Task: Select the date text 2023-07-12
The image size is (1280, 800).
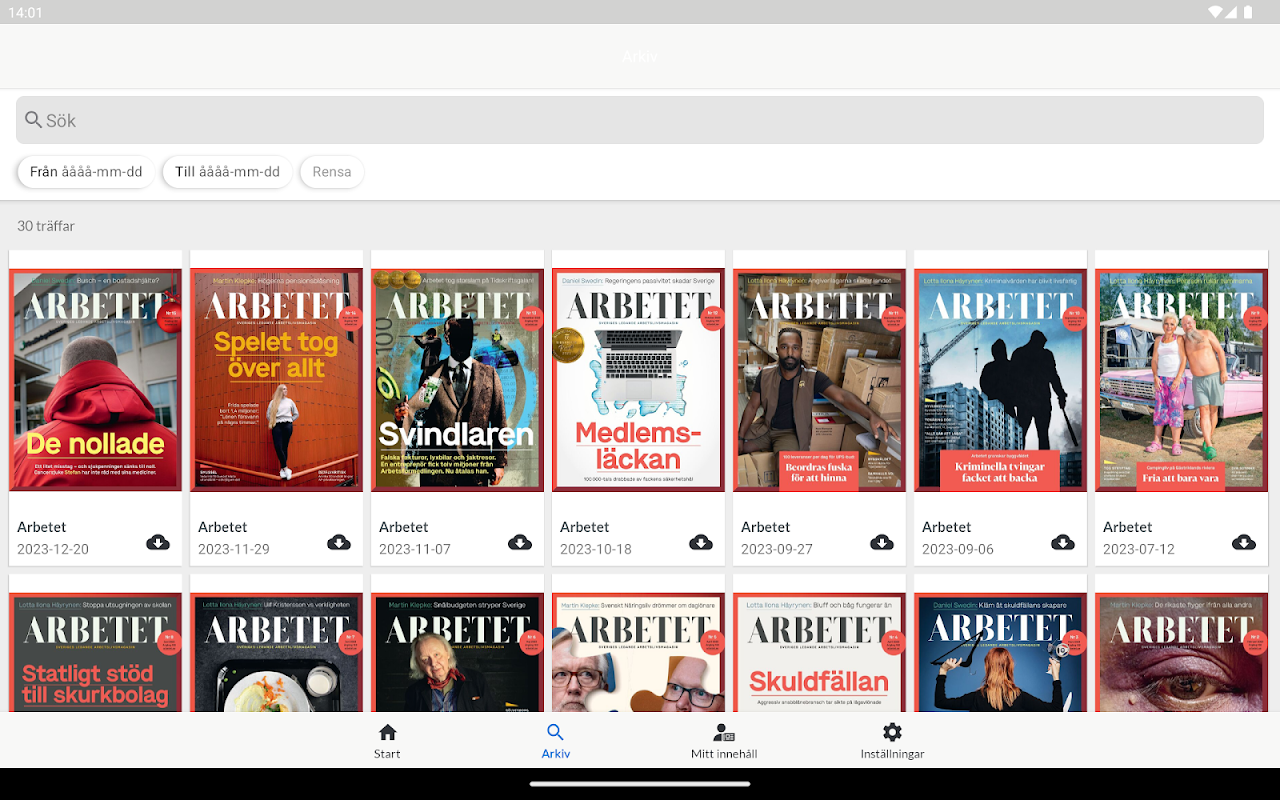Action: (x=1139, y=549)
